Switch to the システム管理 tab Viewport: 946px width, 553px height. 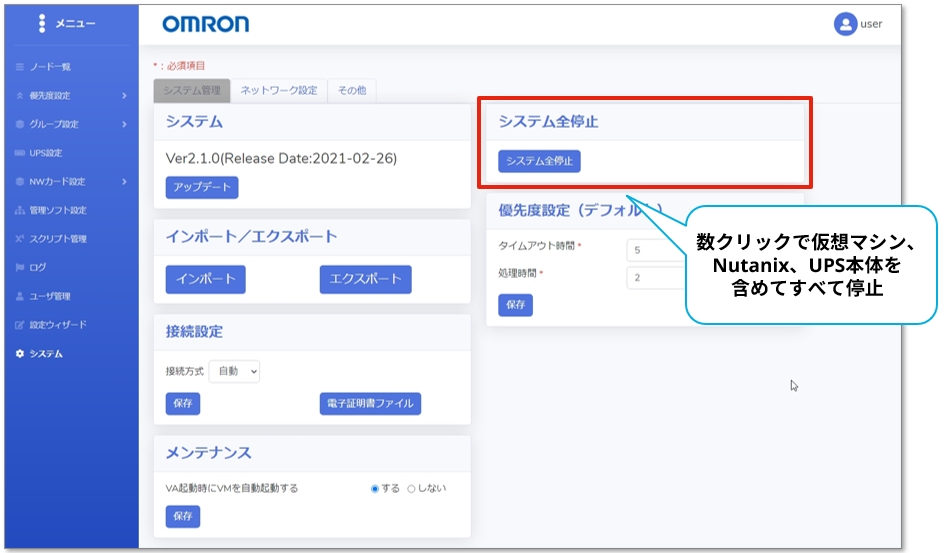192,90
